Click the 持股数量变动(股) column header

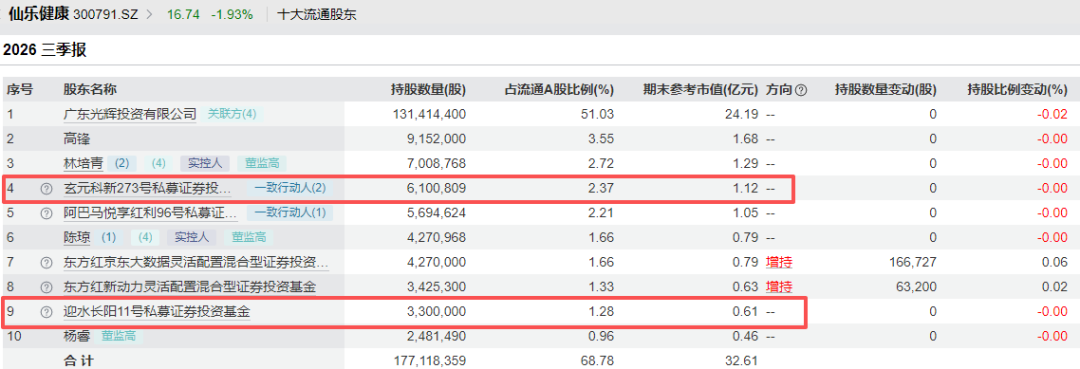click(x=886, y=89)
